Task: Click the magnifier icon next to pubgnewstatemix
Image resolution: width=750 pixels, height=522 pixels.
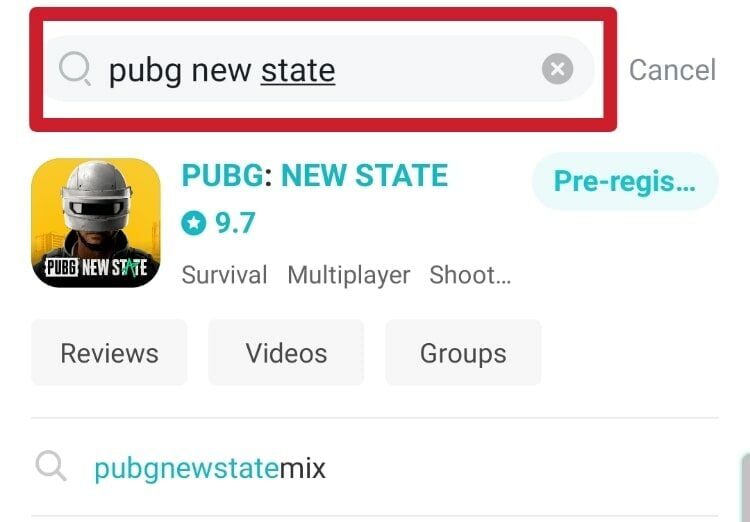Action: [51, 465]
